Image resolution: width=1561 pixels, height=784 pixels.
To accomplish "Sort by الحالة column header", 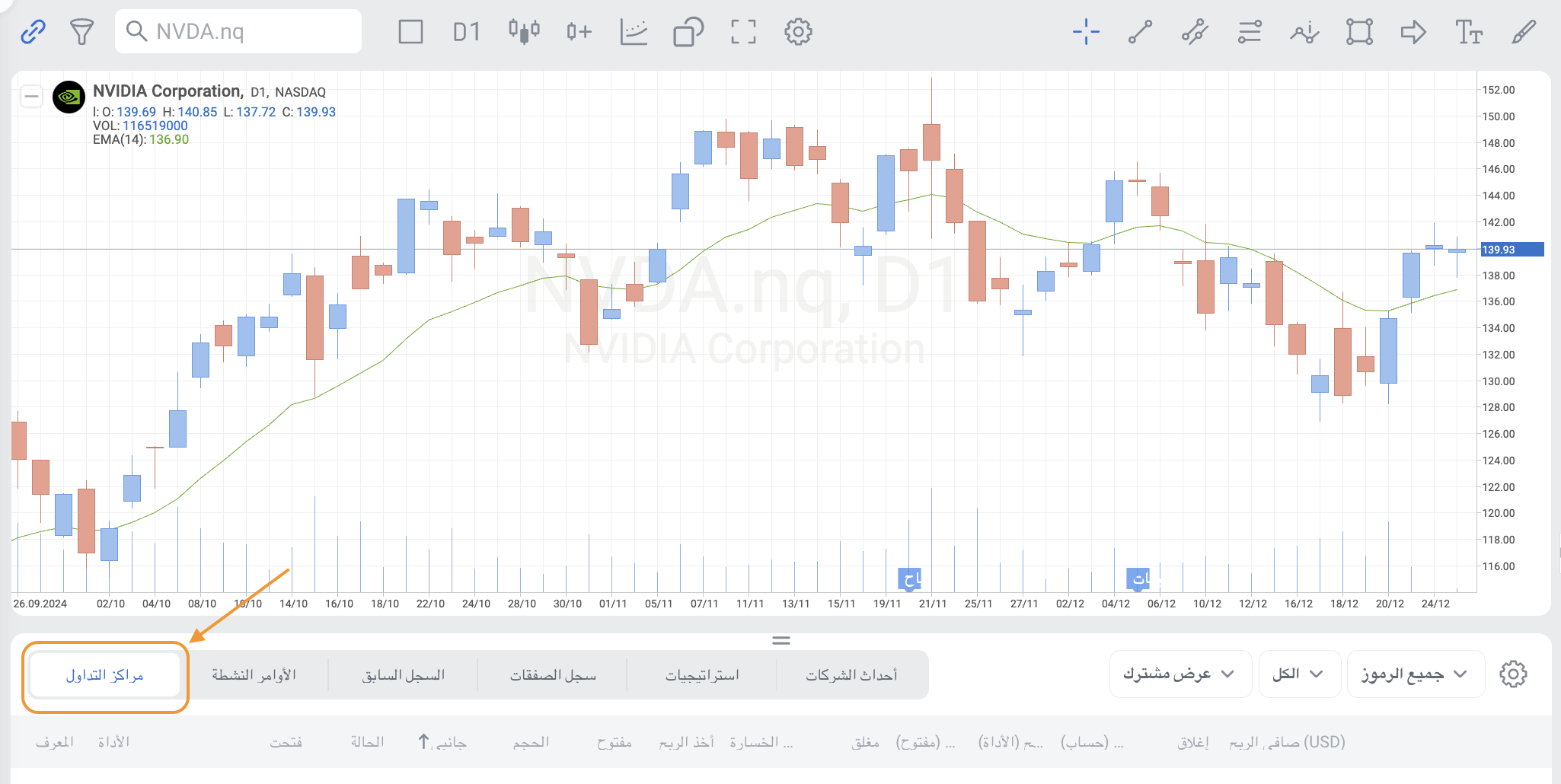I will tap(367, 742).
